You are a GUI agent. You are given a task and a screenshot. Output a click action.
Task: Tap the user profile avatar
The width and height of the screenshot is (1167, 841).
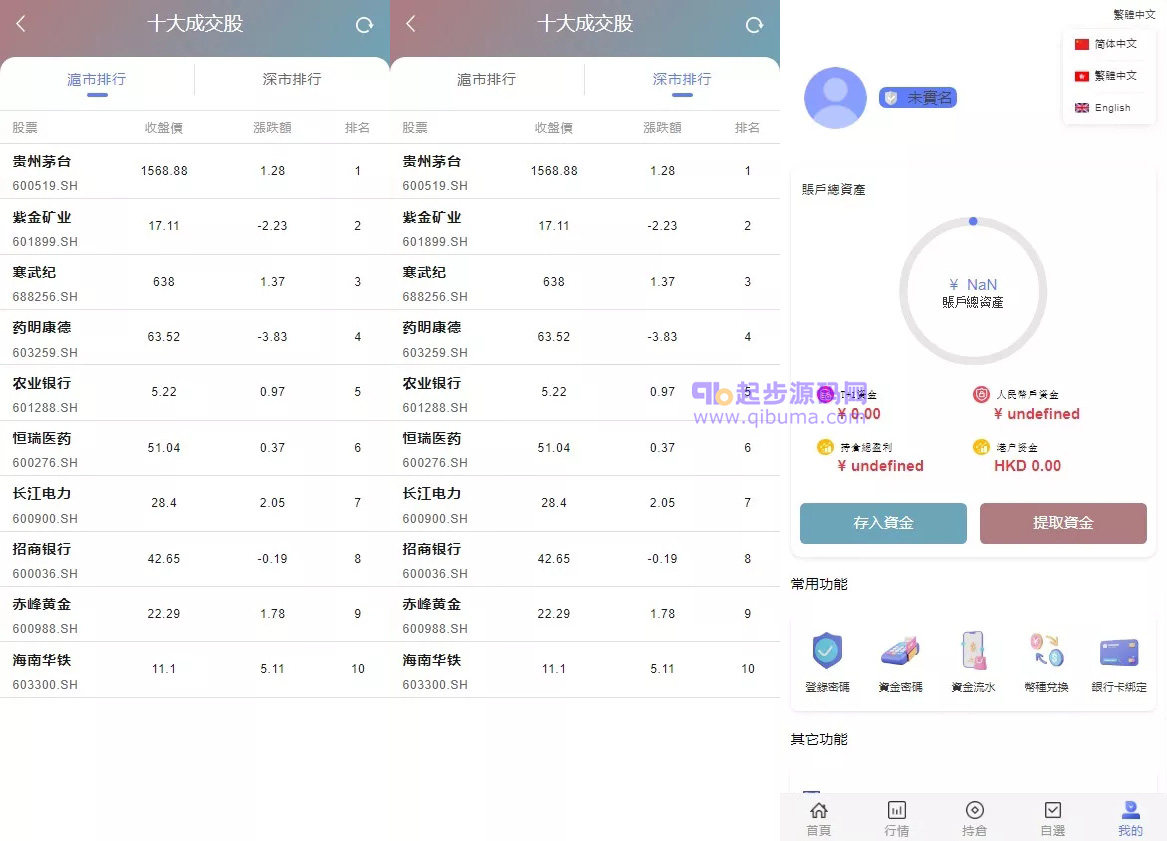835,98
